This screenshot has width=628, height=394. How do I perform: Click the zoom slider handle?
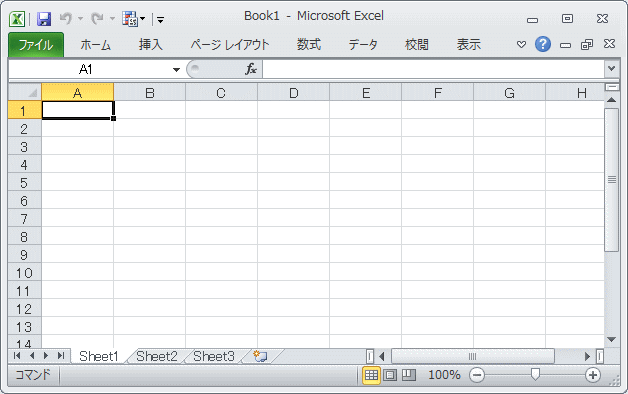pos(535,375)
